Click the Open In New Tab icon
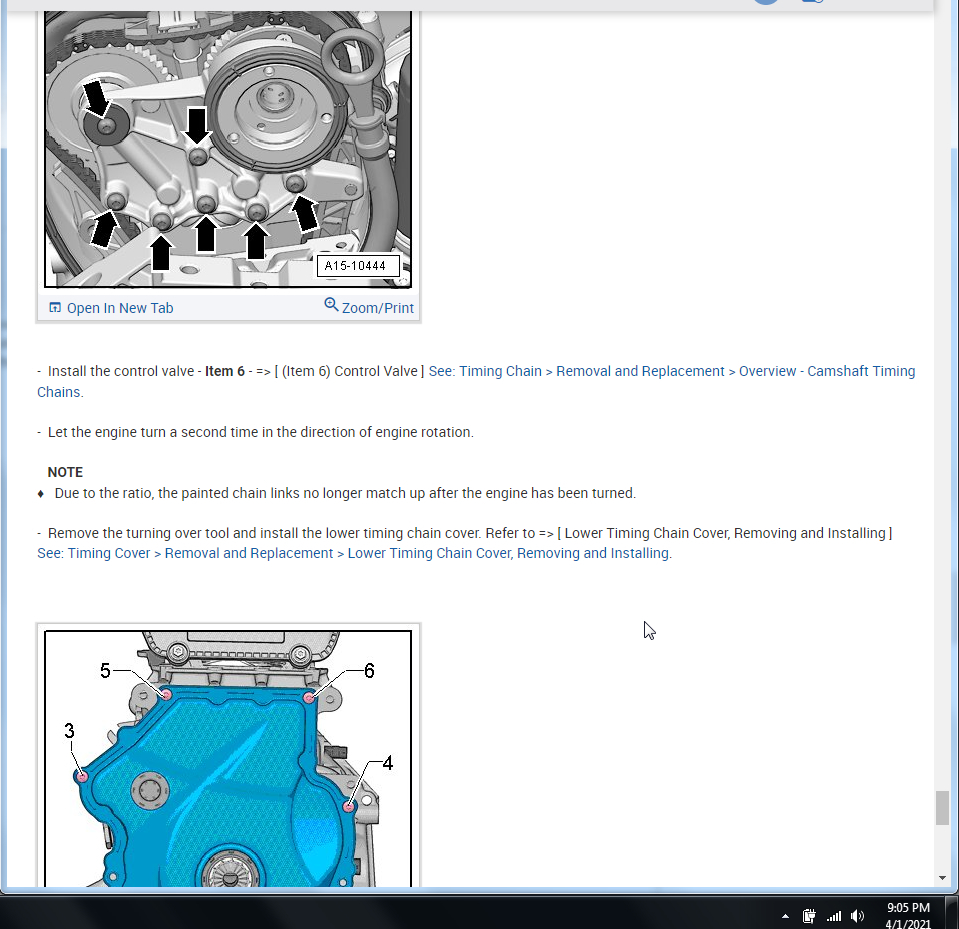Image resolution: width=959 pixels, height=929 pixels. click(55, 308)
